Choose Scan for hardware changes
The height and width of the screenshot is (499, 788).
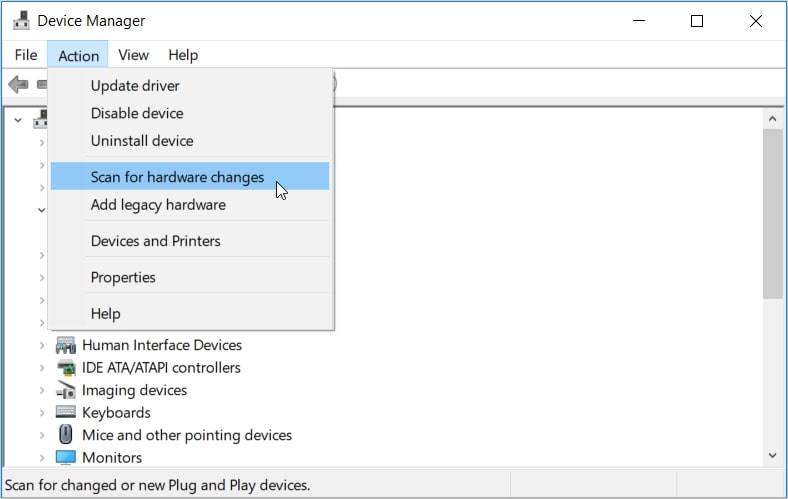click(x=177, y=177)
